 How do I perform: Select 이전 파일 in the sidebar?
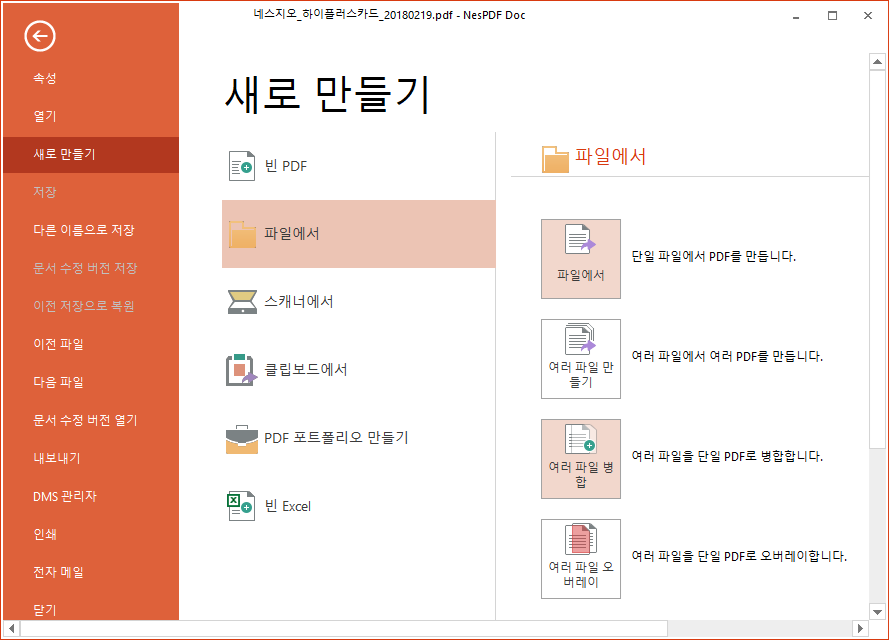58,344
